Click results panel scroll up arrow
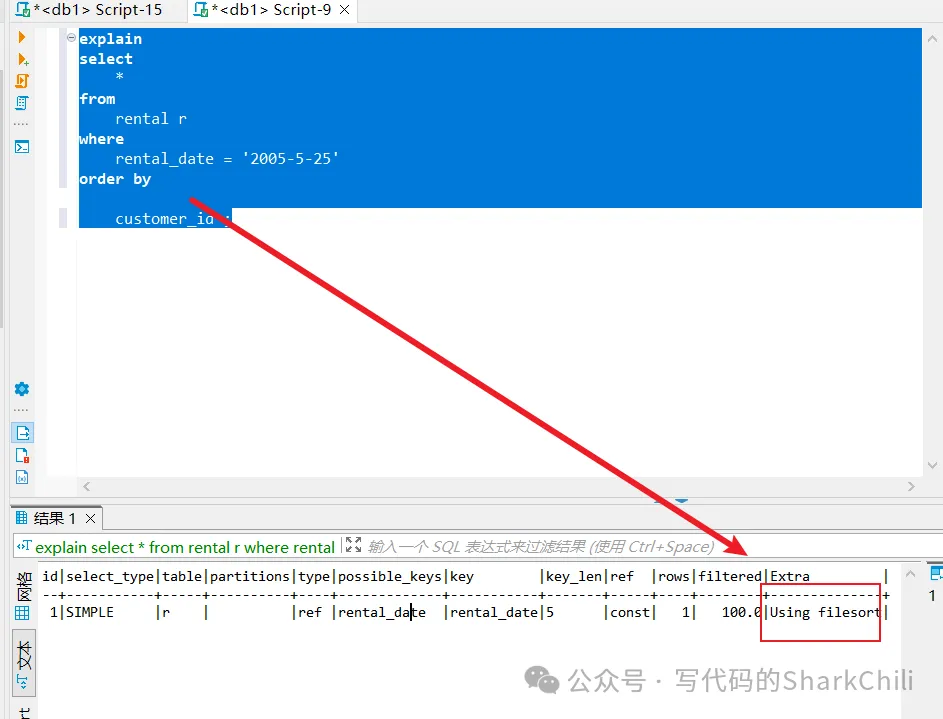Viewport: 943px width, 719px height. pyautogui.click(x=911, y=574)
